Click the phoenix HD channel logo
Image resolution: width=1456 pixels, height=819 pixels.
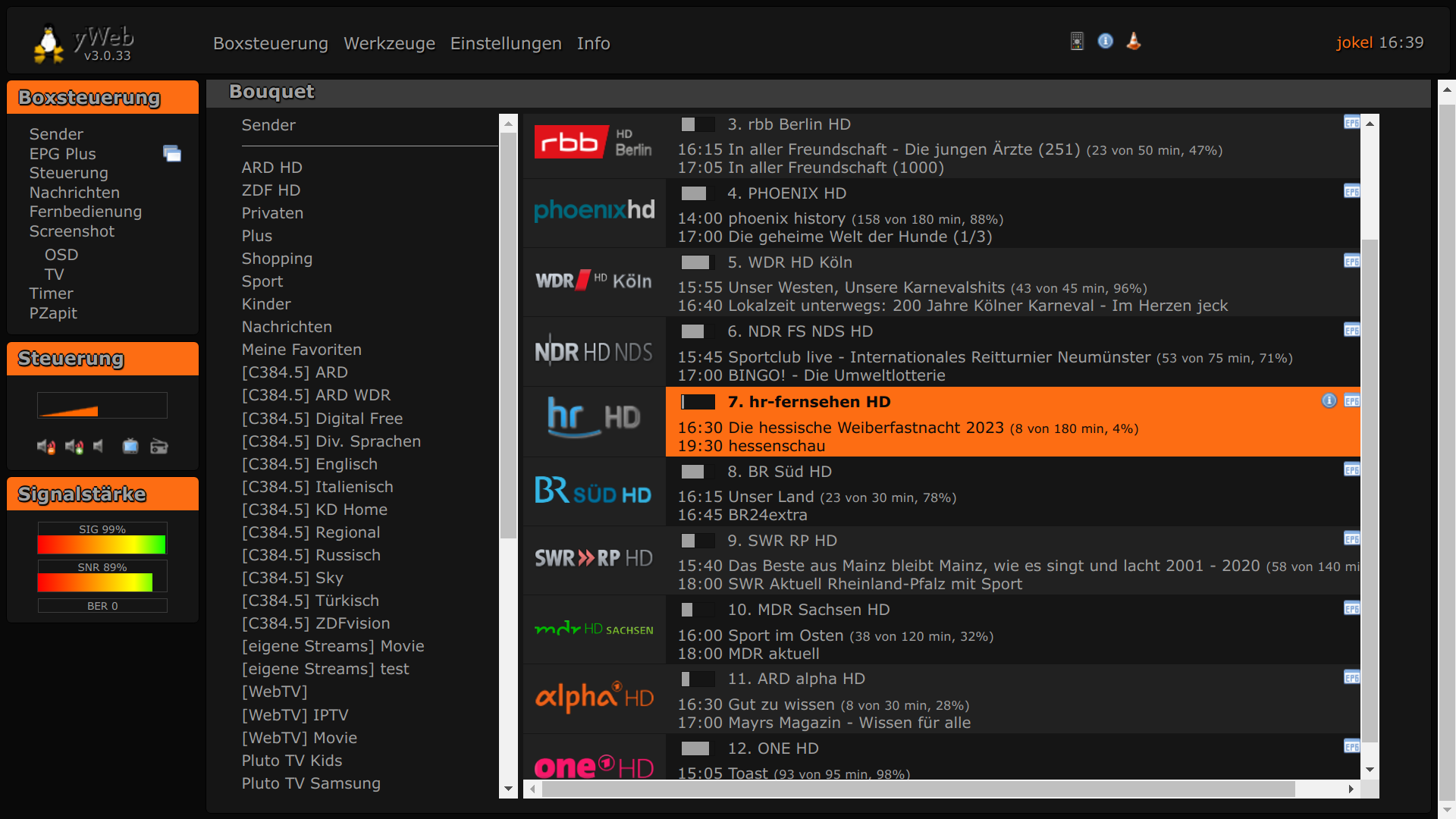pos(594,211)
